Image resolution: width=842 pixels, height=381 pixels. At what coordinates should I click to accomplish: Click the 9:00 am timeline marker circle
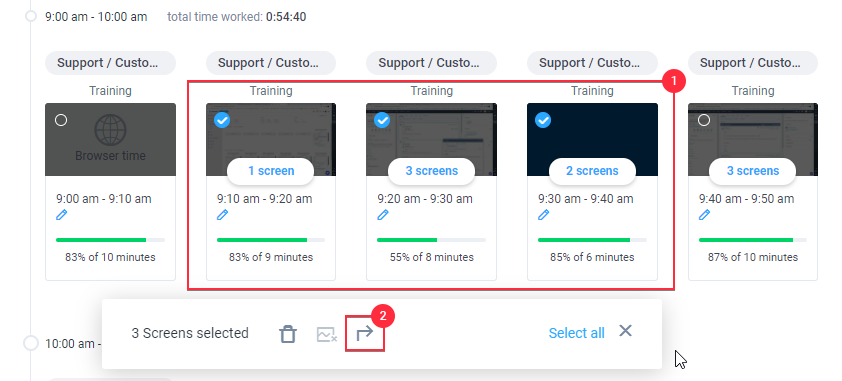(31, 16)
